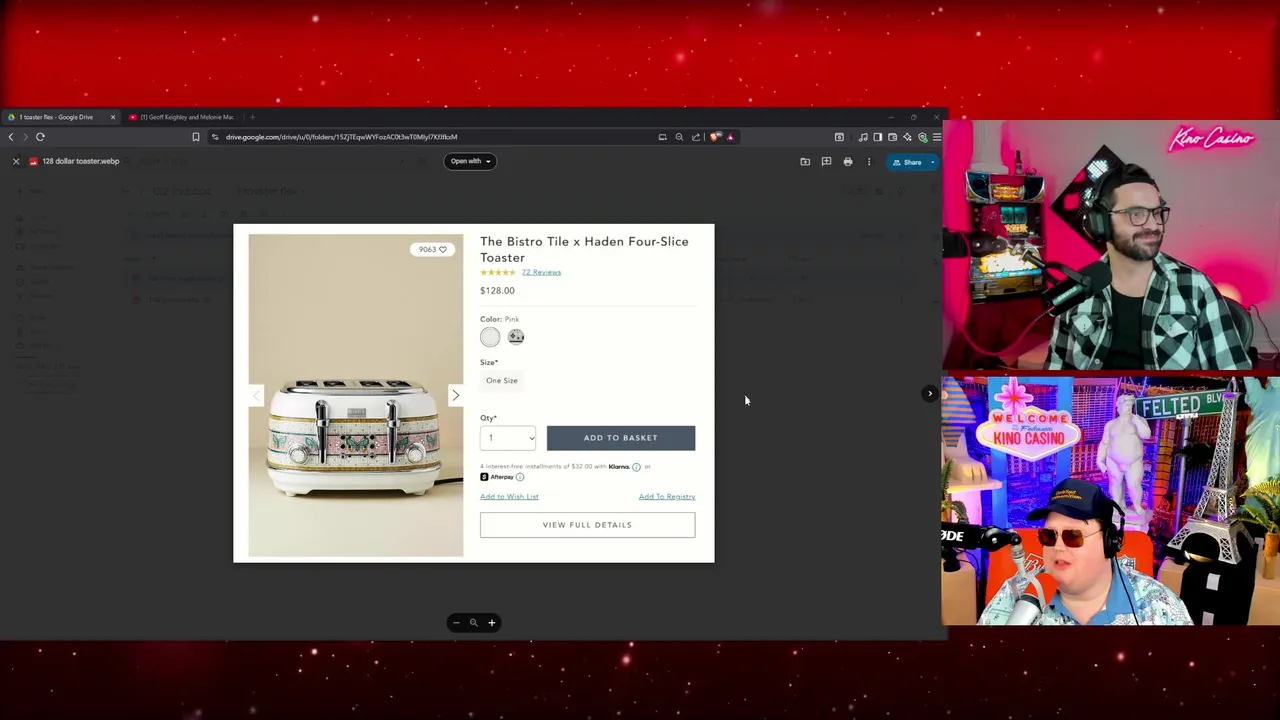Minimize the browser window
1280x720 pixels.
pos(891,117)
